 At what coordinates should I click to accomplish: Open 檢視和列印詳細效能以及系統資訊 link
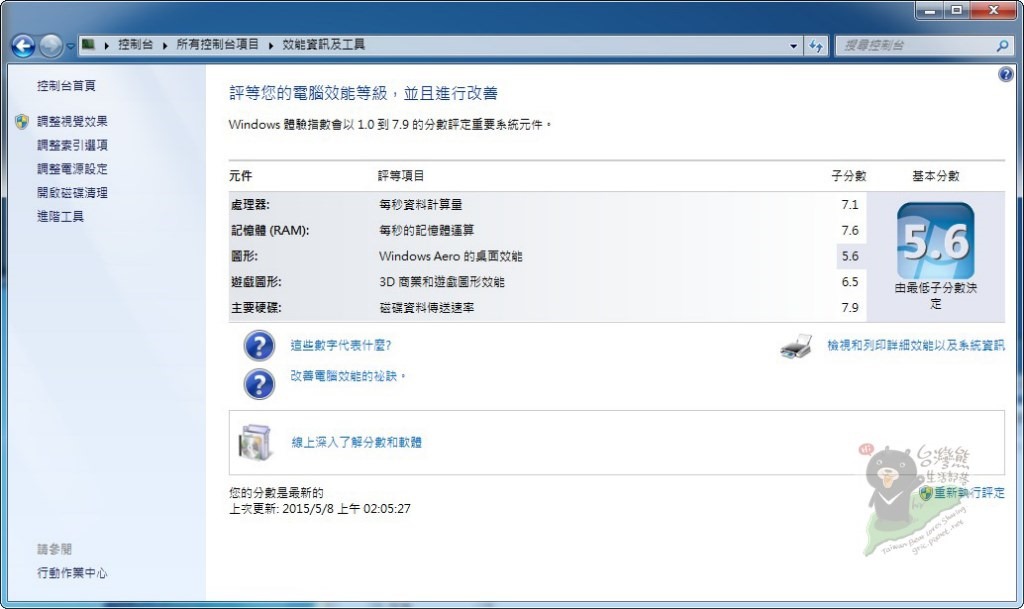tap(916, 345)
